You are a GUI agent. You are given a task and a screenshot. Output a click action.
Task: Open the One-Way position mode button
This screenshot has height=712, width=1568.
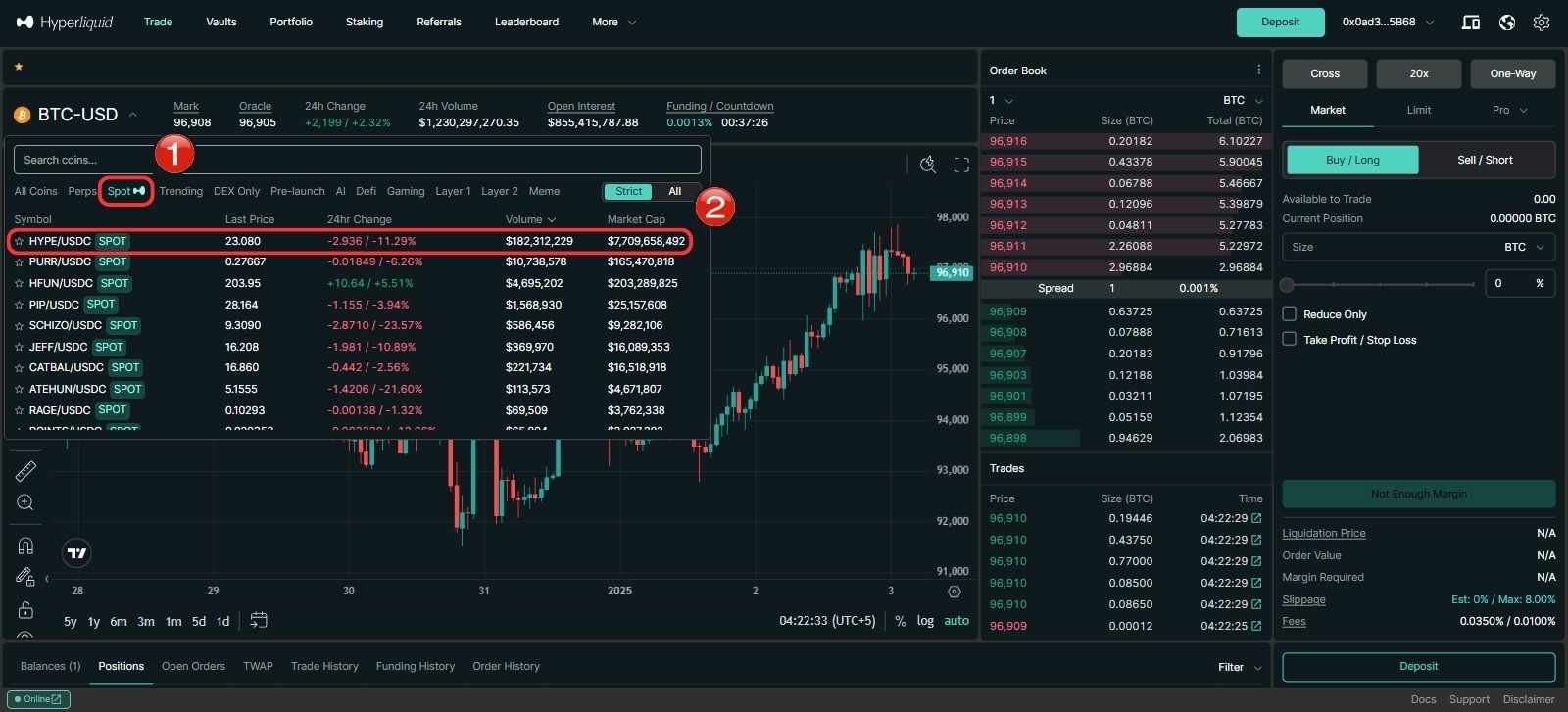1513,73
